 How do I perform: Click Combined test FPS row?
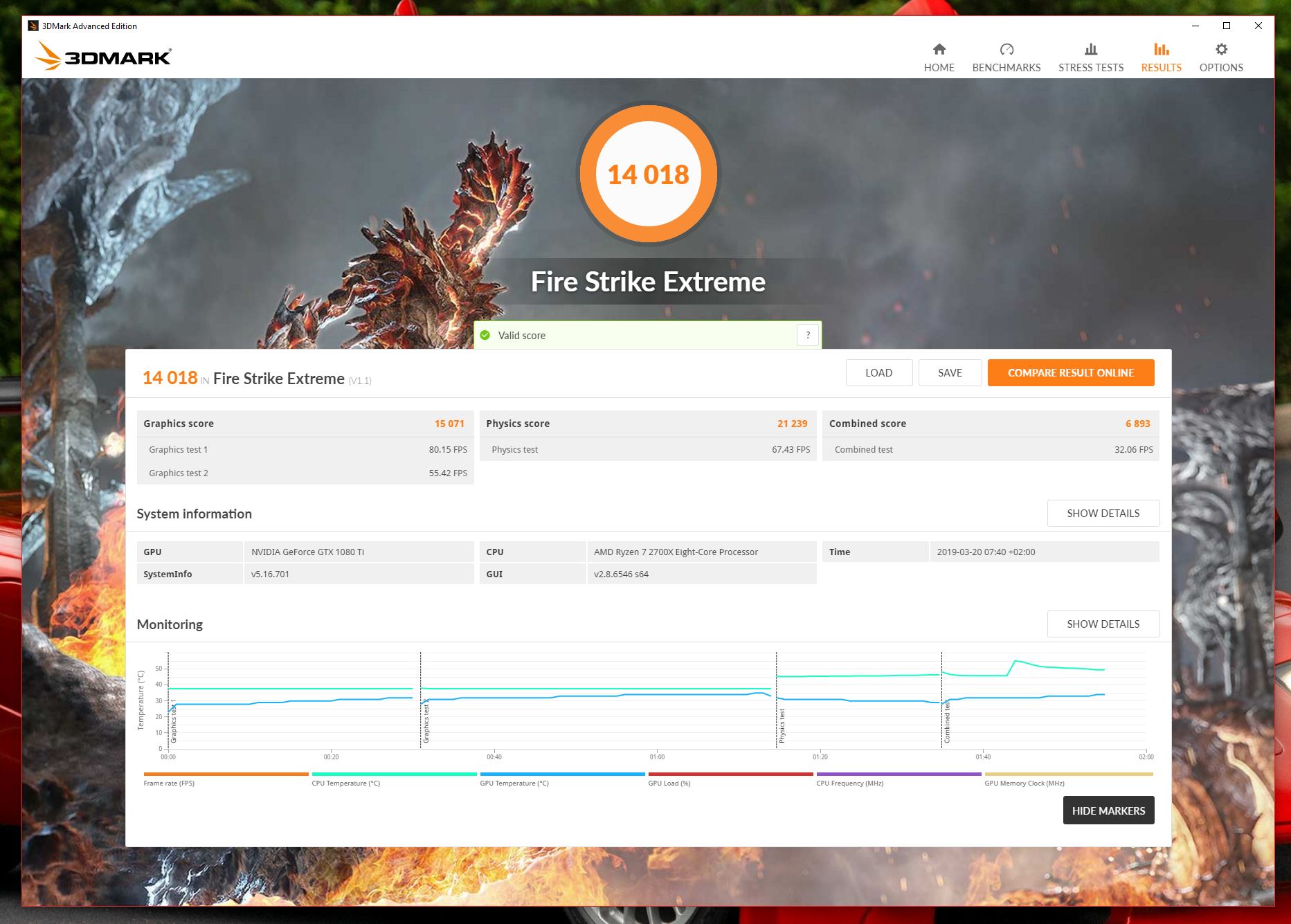(991, 449)
